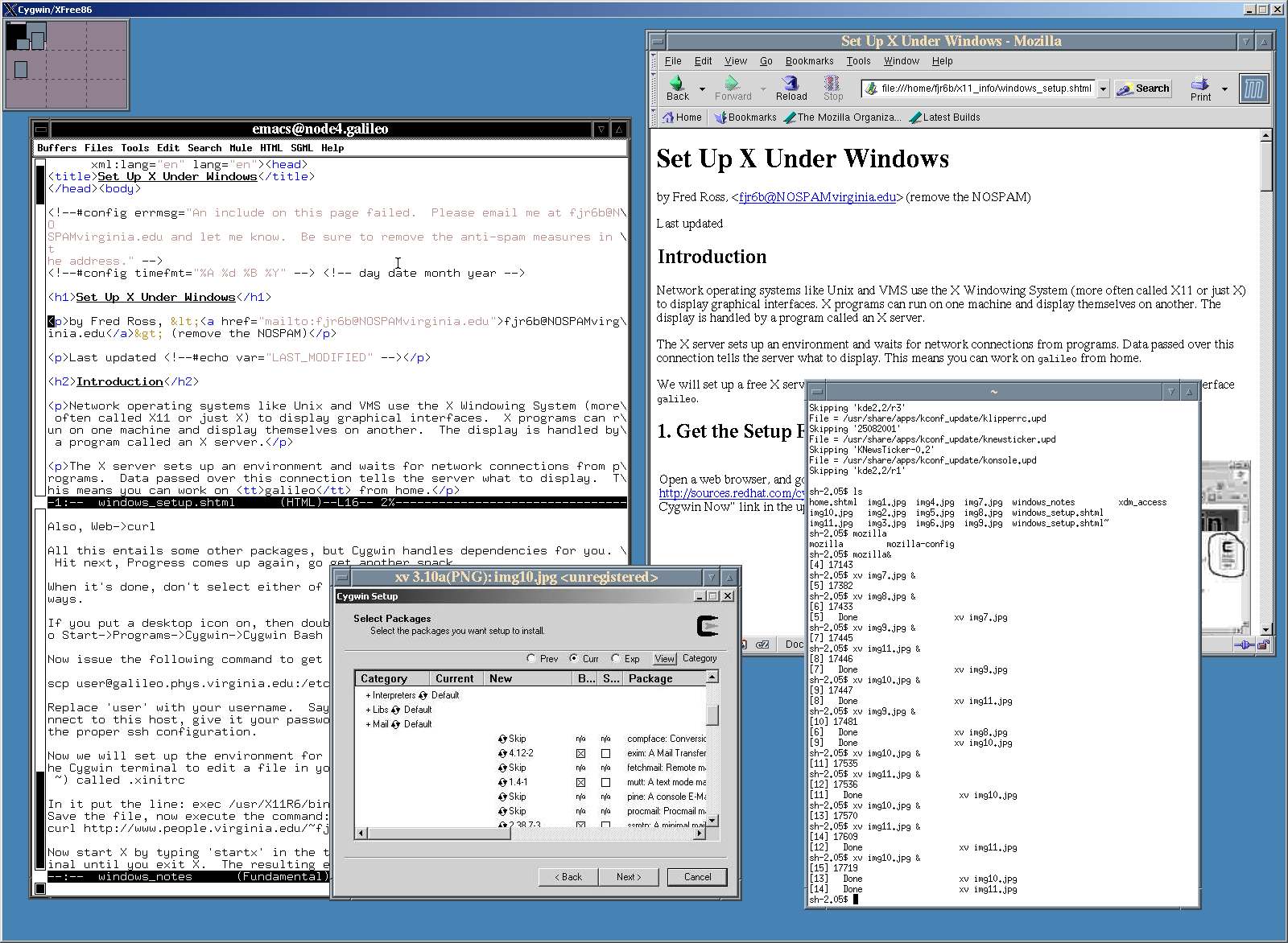
Task: Open the Buffers menu in Emacs
Action: [x=56, y=148]
